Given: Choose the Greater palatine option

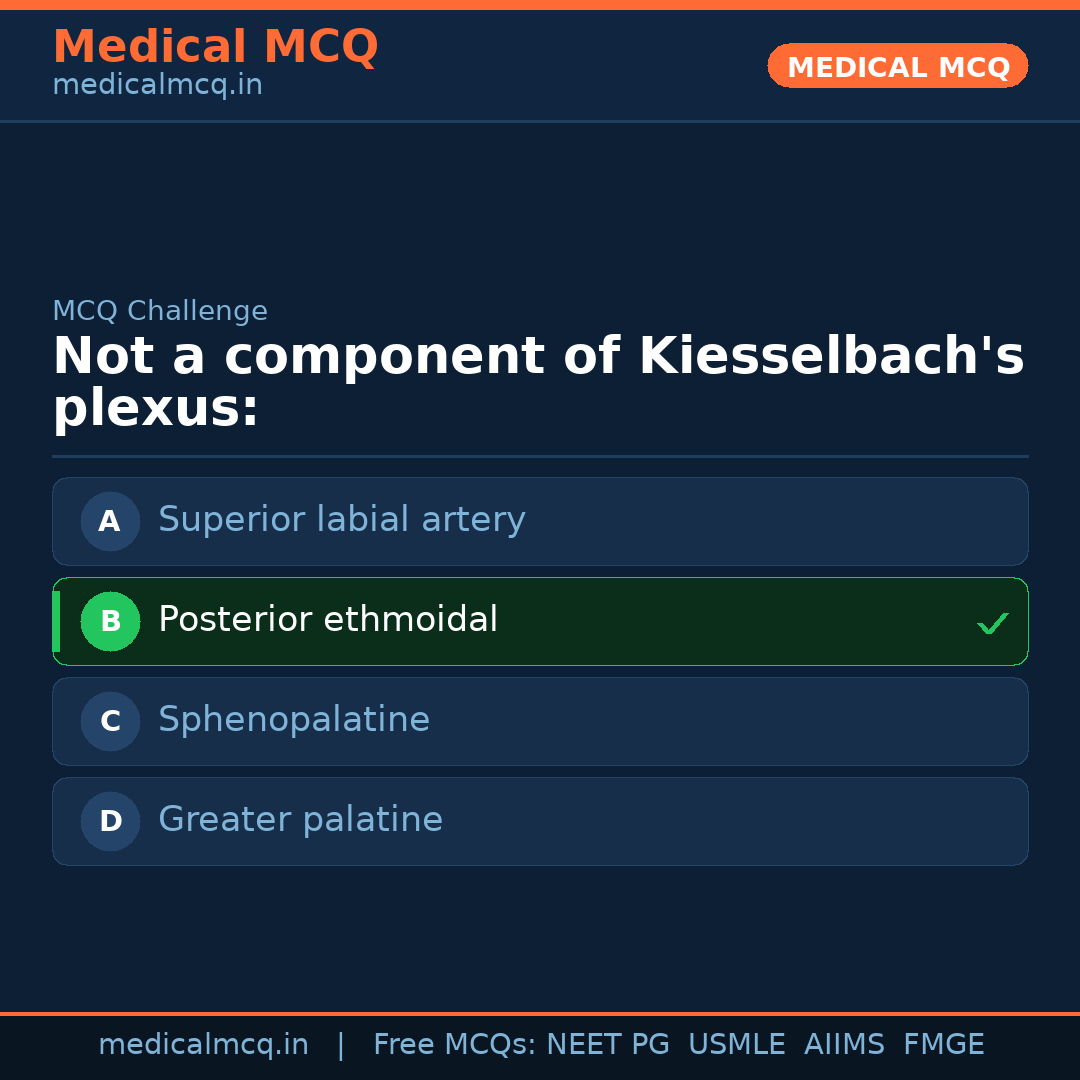Looking at the screenshot, I should 300,820.
